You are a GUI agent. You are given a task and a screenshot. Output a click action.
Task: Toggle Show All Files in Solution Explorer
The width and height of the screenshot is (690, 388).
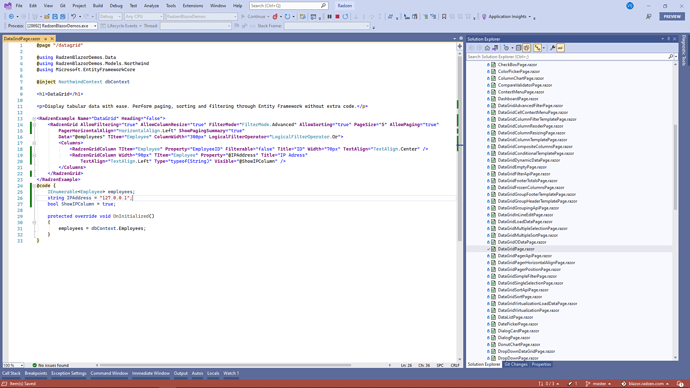(526, 48)
